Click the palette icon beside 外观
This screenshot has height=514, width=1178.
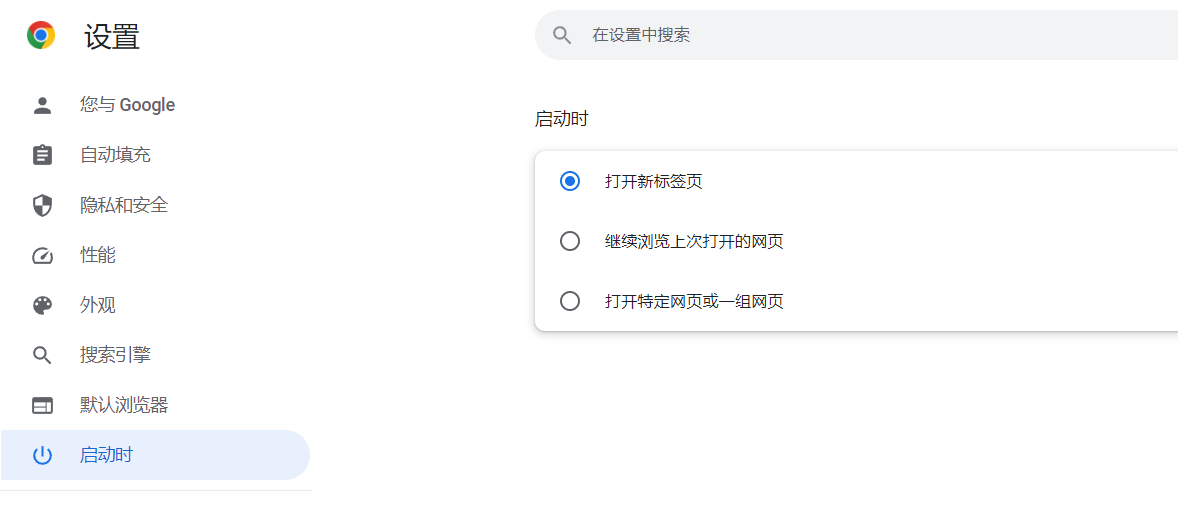click(42, 305)
